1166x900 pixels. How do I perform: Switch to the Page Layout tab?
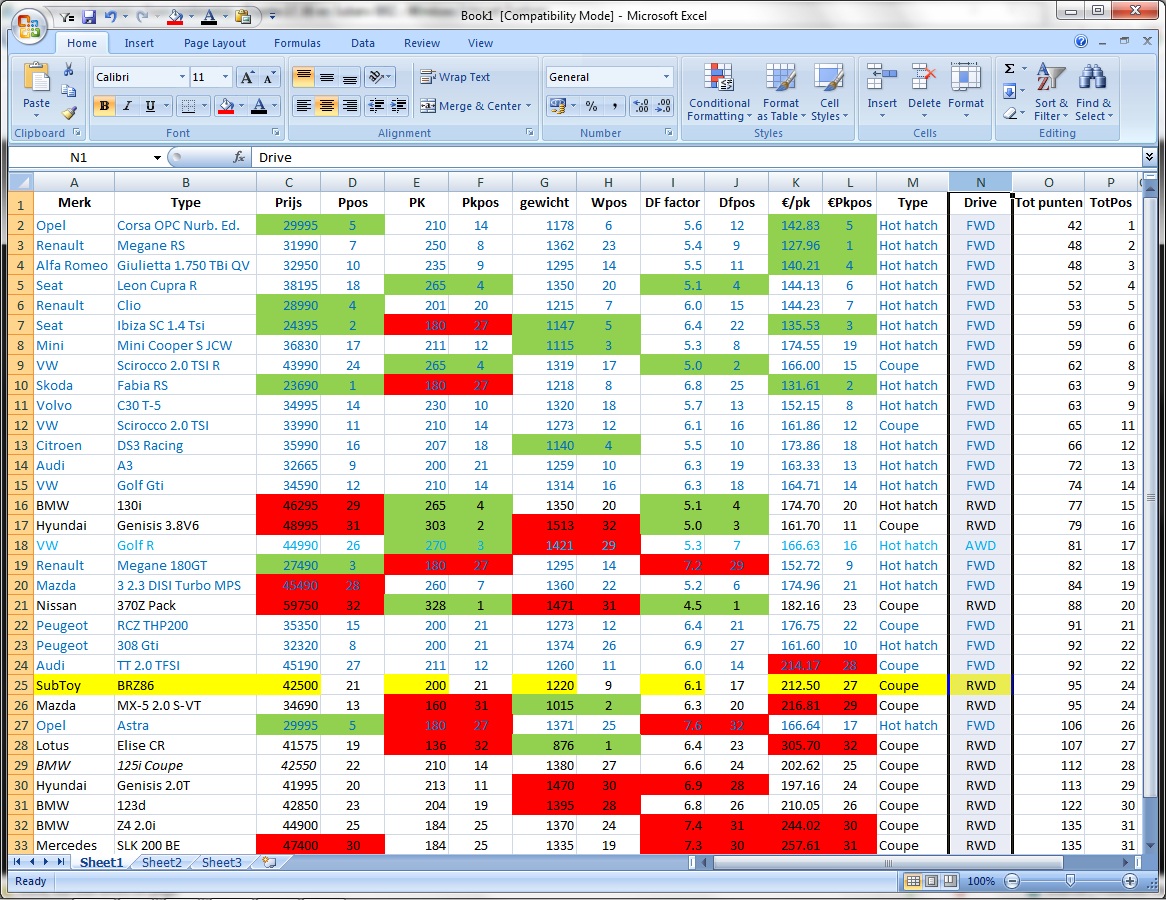(x=215, y=43)
